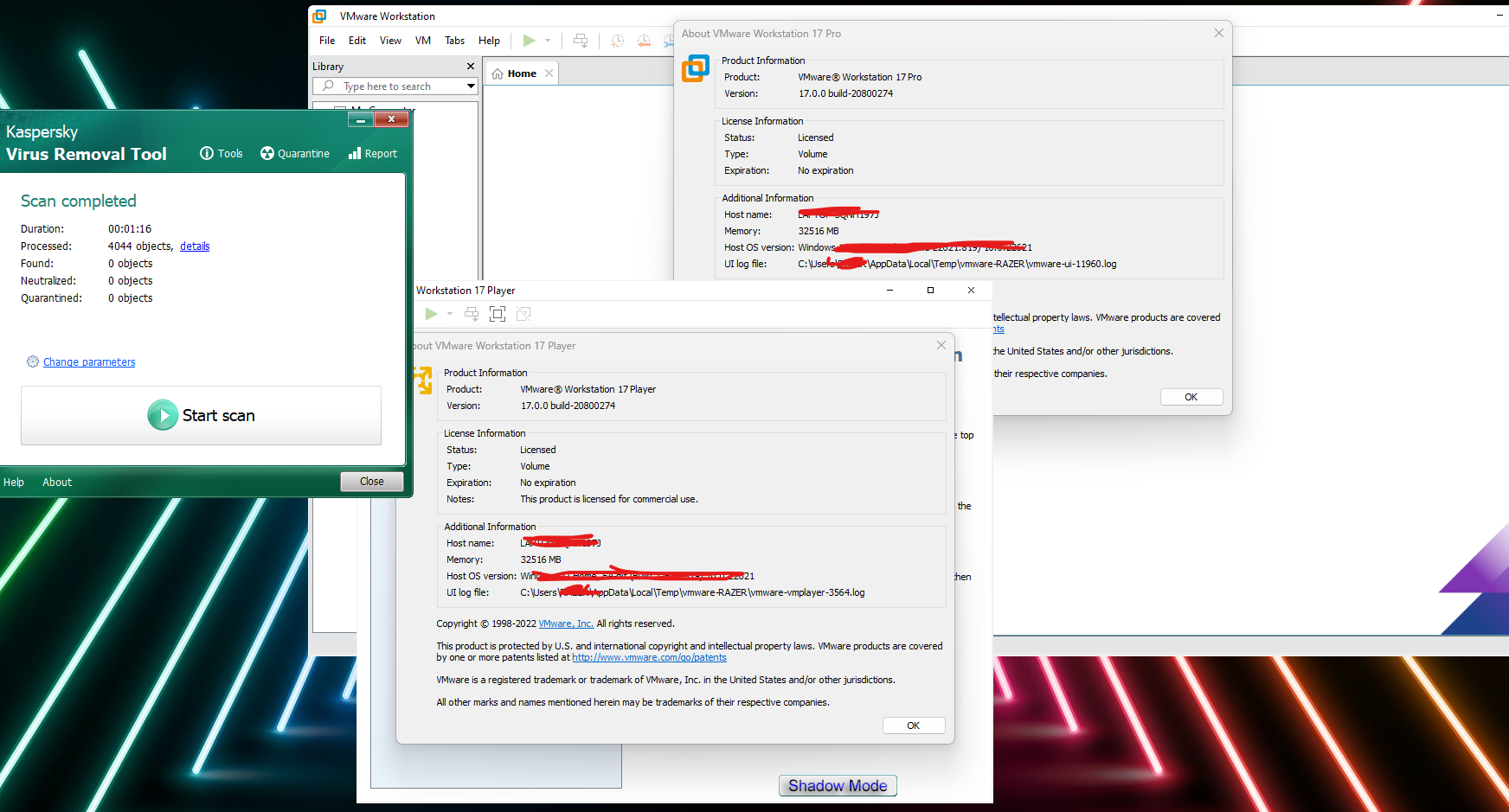Open the Help menu in VMware Workstation
Screen dimensions: 1509x812
pyautogui.click(x=489, y=41)
